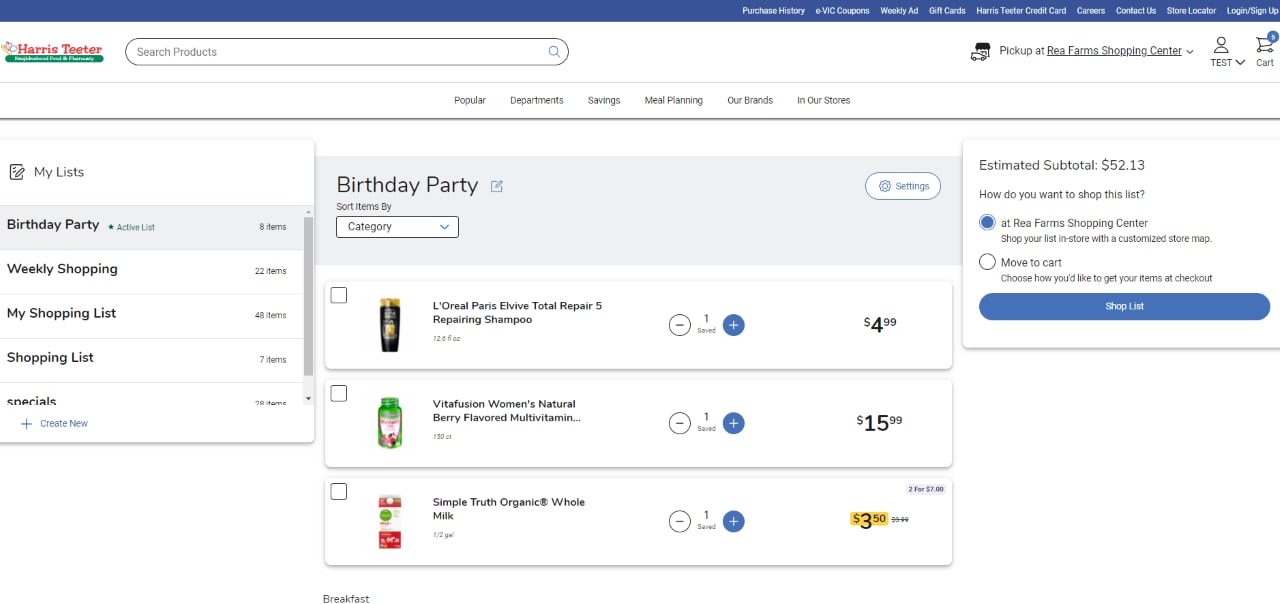Check the Vitafusion multivitamin checkbox
This screenshot has width=1280, height=604.
tap(339, 393)
